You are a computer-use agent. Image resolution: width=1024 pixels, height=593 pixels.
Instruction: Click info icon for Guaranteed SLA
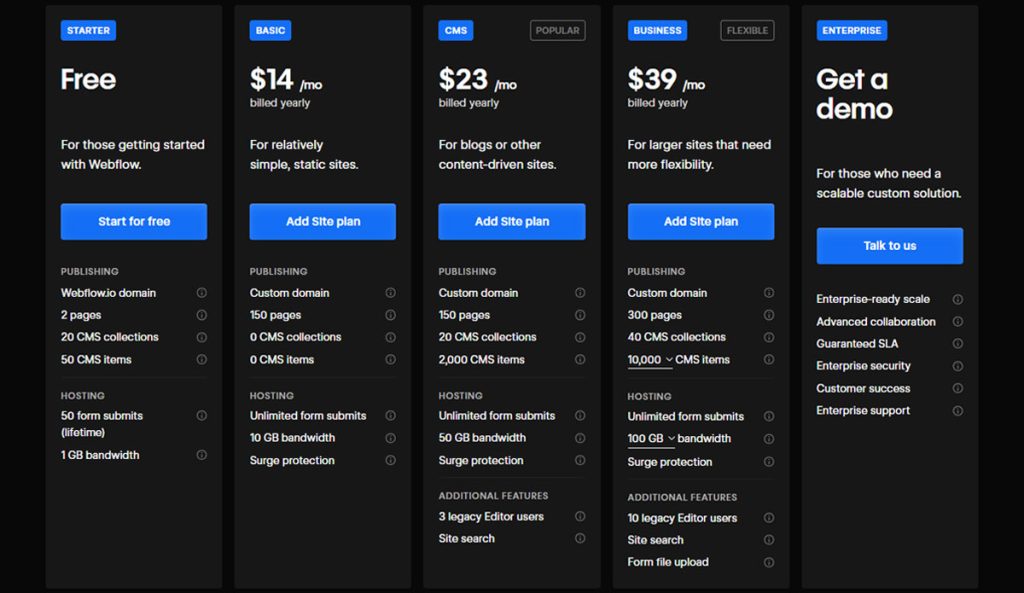coord(957,344)
